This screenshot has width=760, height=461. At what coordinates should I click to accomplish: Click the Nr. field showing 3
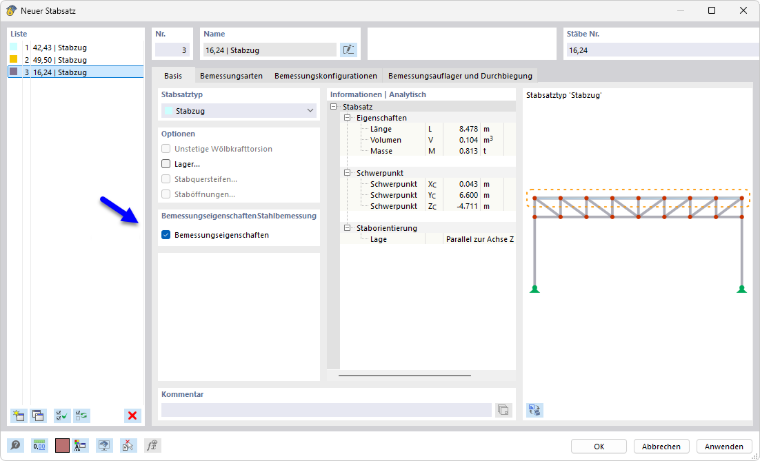coord(172,50)
